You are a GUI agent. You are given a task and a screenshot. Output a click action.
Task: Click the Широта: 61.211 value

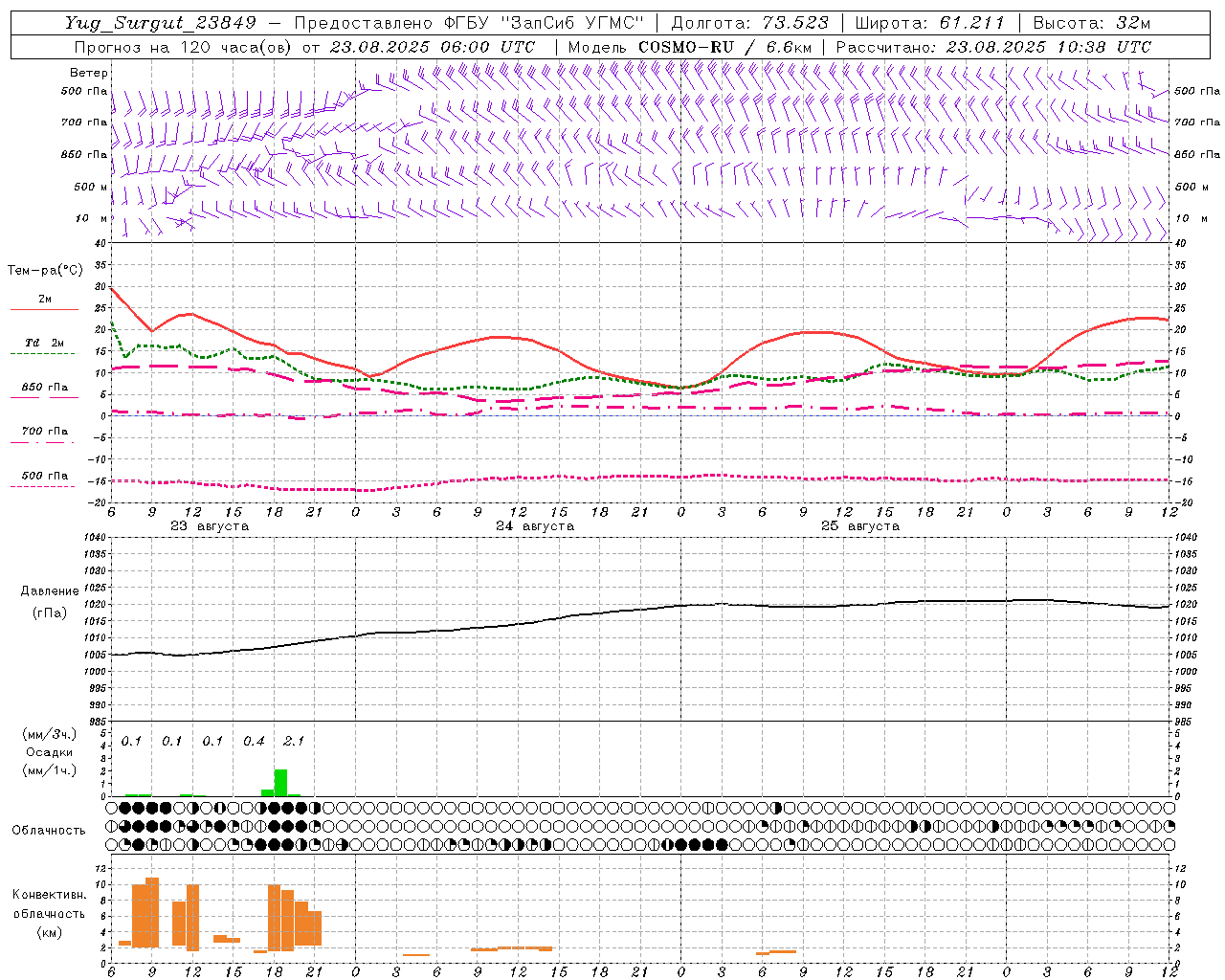[x=930, y=23]
